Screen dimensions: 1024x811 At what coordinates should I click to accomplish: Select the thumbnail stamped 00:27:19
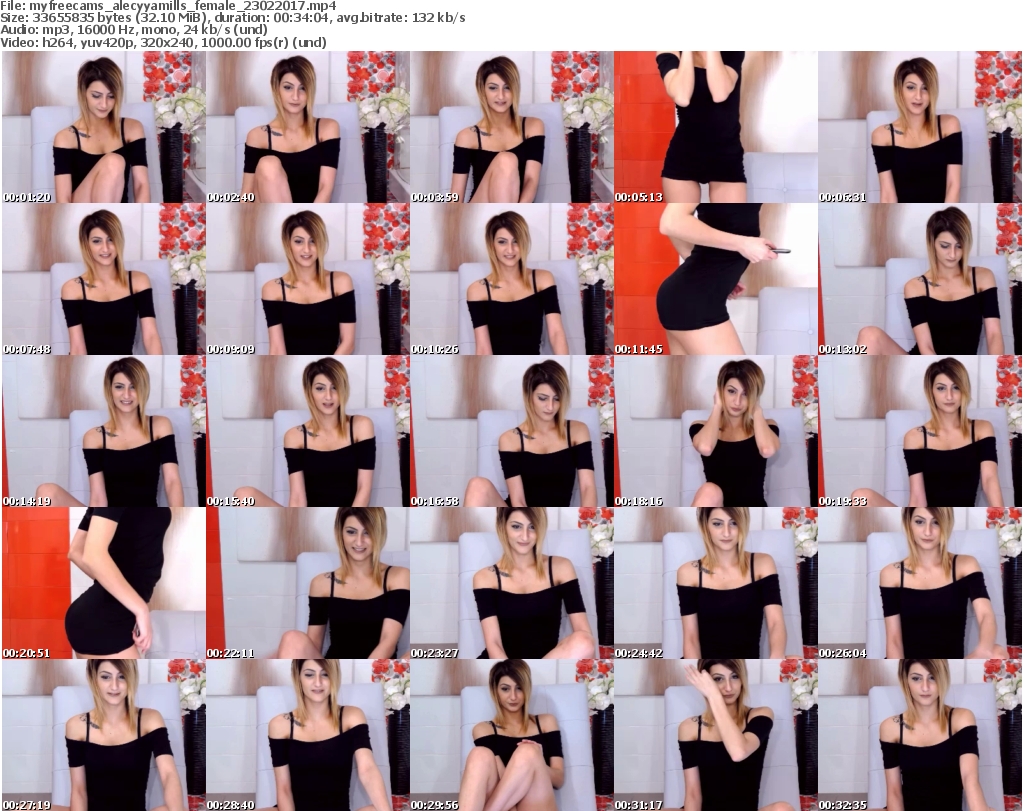104,735
